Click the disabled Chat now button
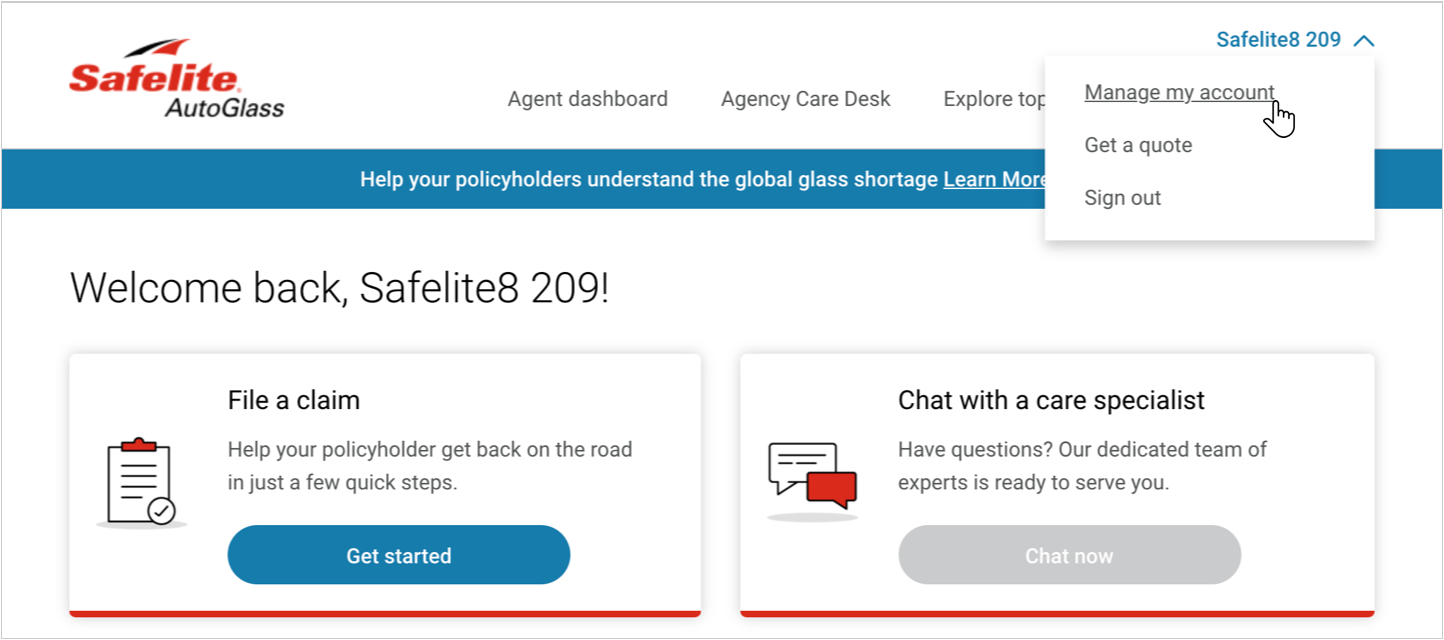 coord(1069,555)
